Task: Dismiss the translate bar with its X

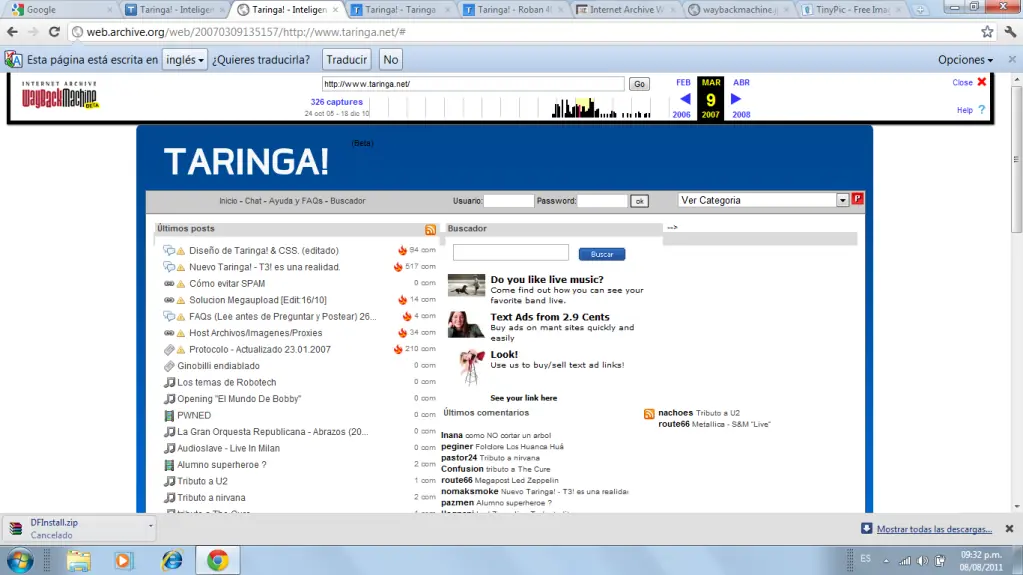Action: [1012, 59]
